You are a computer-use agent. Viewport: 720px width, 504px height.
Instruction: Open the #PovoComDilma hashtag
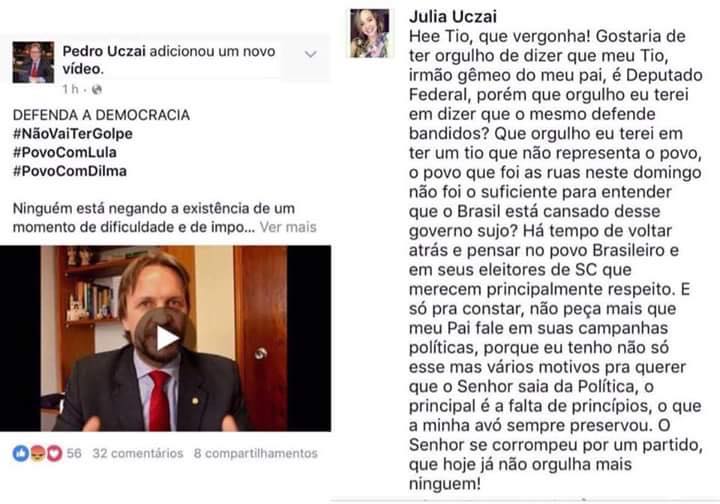pyautogui.click(x=70, y=171)
